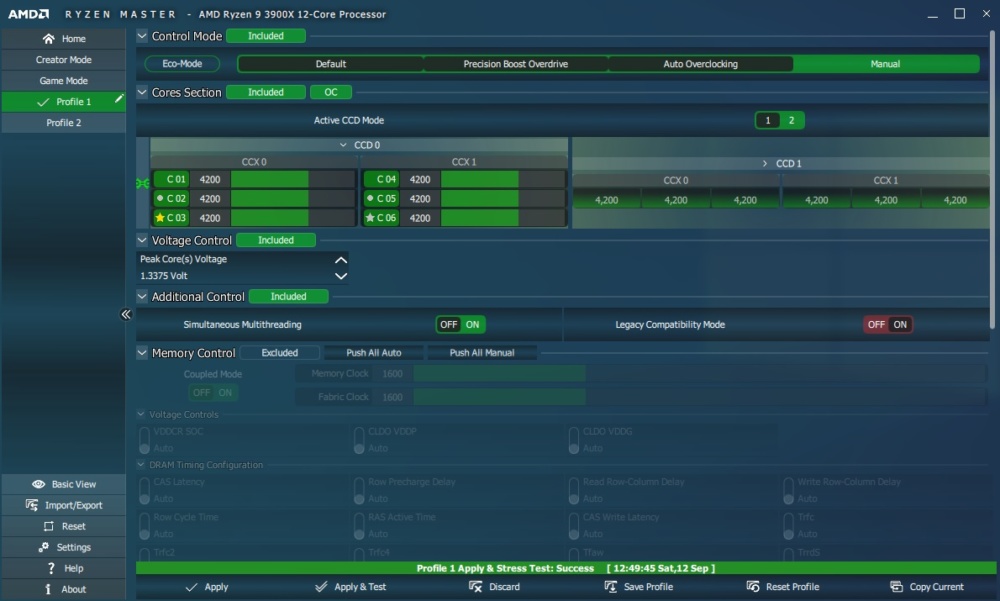This screenshot has width=1000, height=601.
Task: Click Push All Manual button
Action: pyautogui.click(x=482, y=352)
